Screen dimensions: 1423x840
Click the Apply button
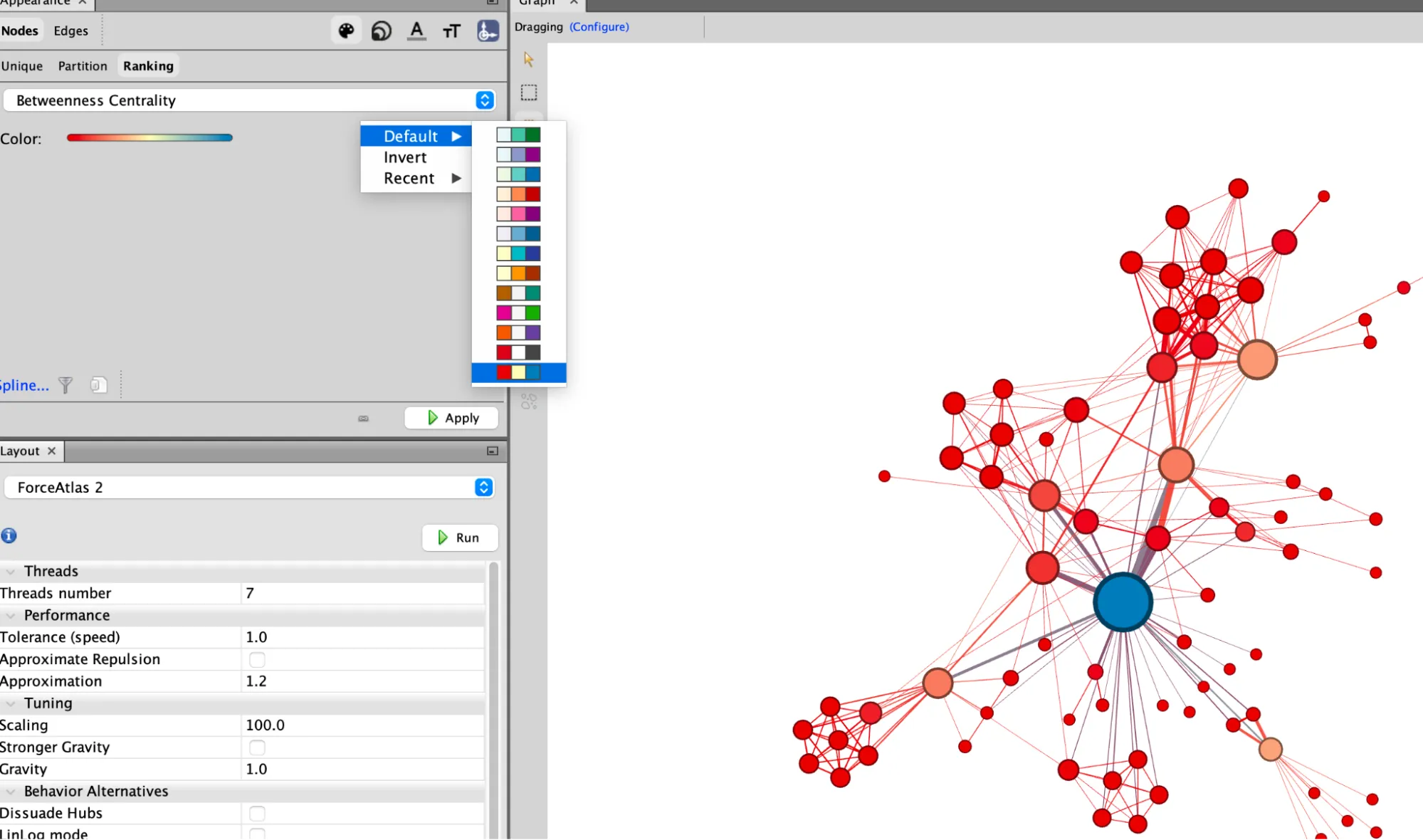451,418
